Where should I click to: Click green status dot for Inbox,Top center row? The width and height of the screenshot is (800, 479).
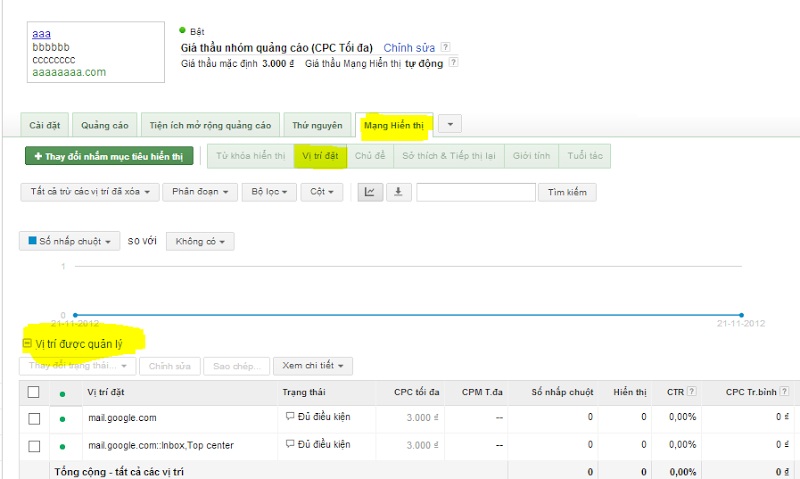[62, 446]
